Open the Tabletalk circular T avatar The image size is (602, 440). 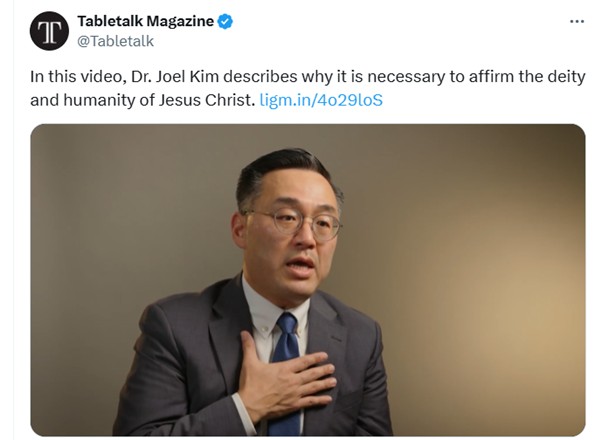click(x=49, y=31)
